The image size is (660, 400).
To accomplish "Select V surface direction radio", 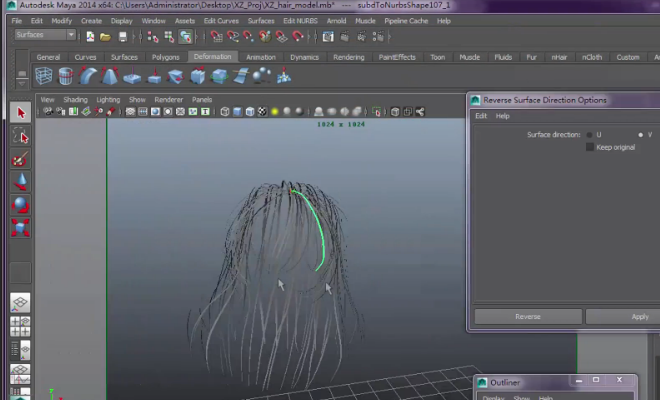I will [641, 135].
